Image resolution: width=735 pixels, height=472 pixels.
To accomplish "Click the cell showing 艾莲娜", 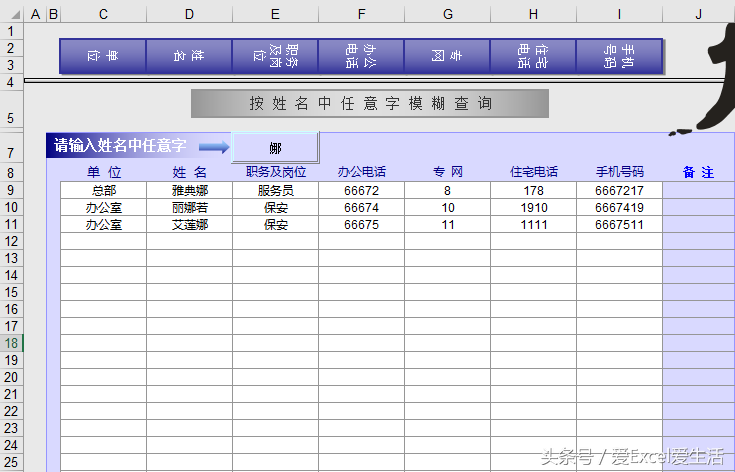I will (x=189, y=225).
